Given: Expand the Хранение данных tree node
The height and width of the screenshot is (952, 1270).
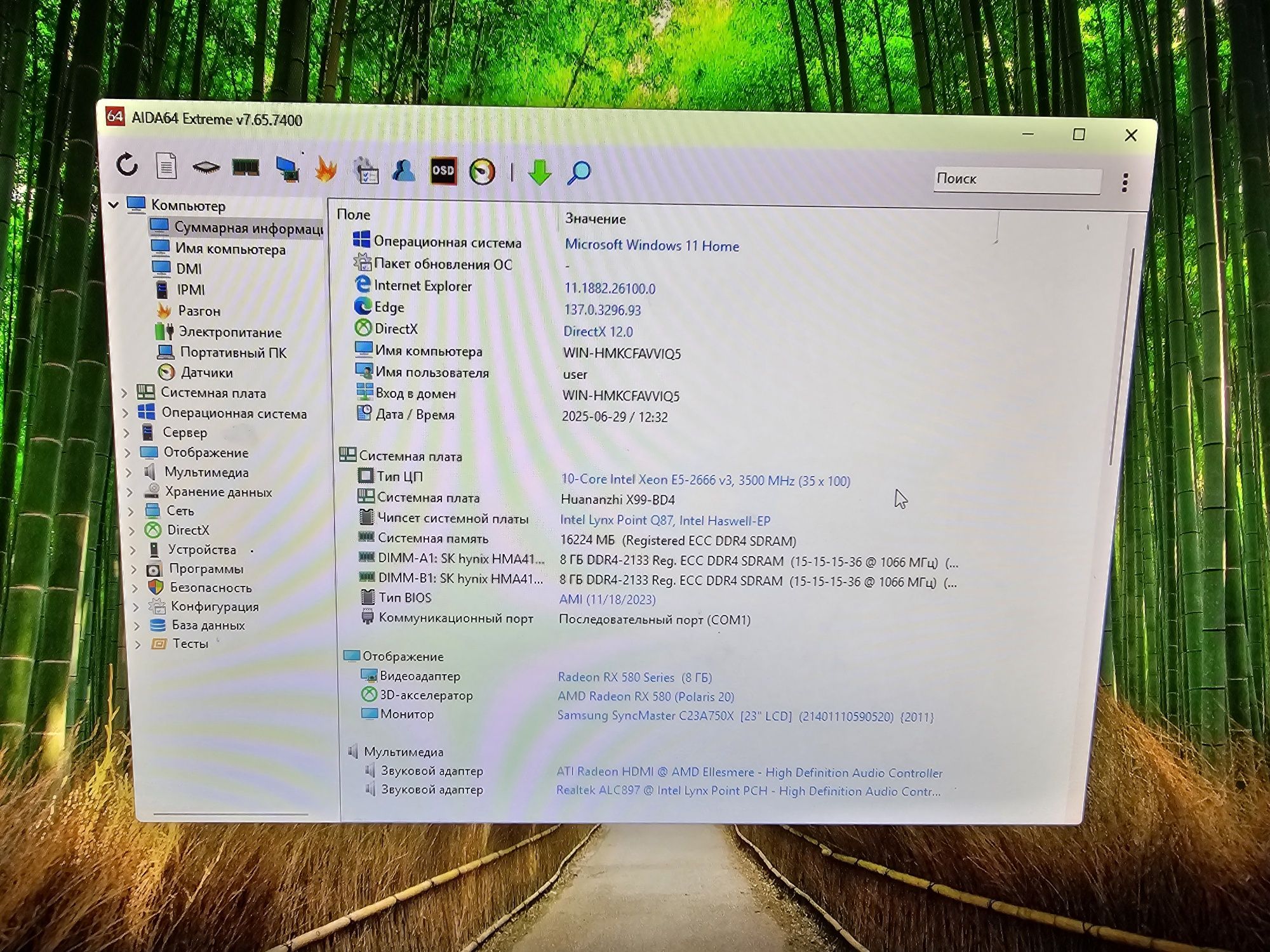Looking at the screenshot, I should click(x=130, y=492).
